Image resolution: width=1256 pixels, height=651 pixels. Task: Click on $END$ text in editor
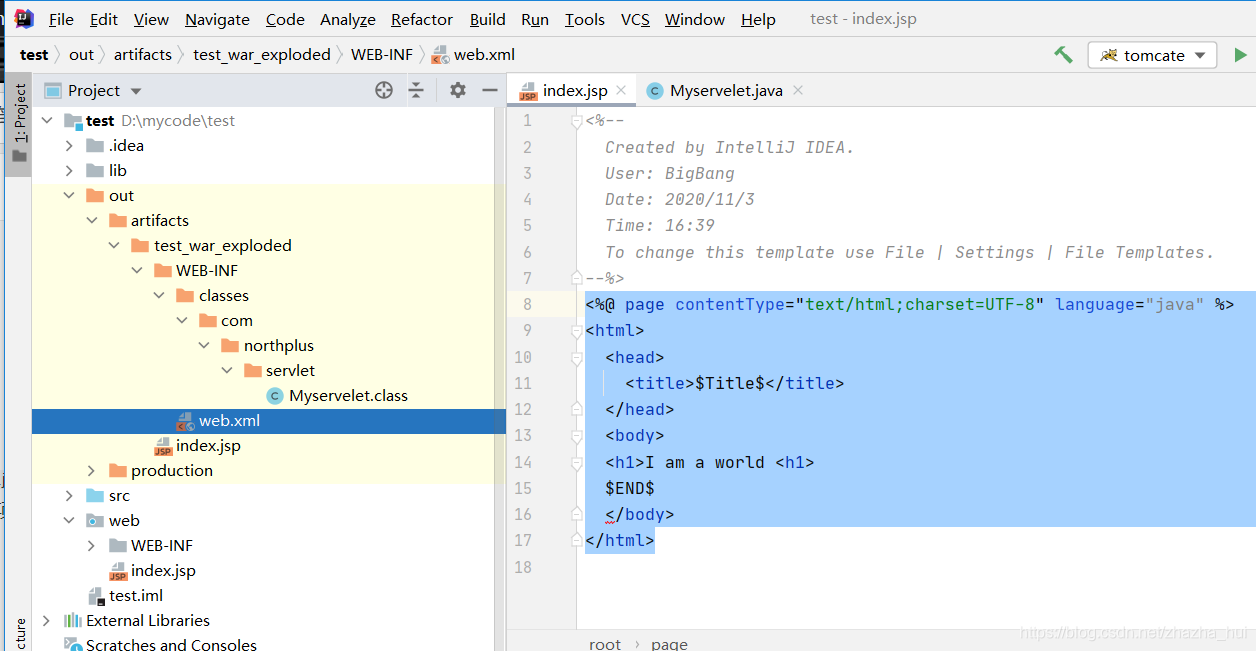pyautogui.click(x=630, y=489)
